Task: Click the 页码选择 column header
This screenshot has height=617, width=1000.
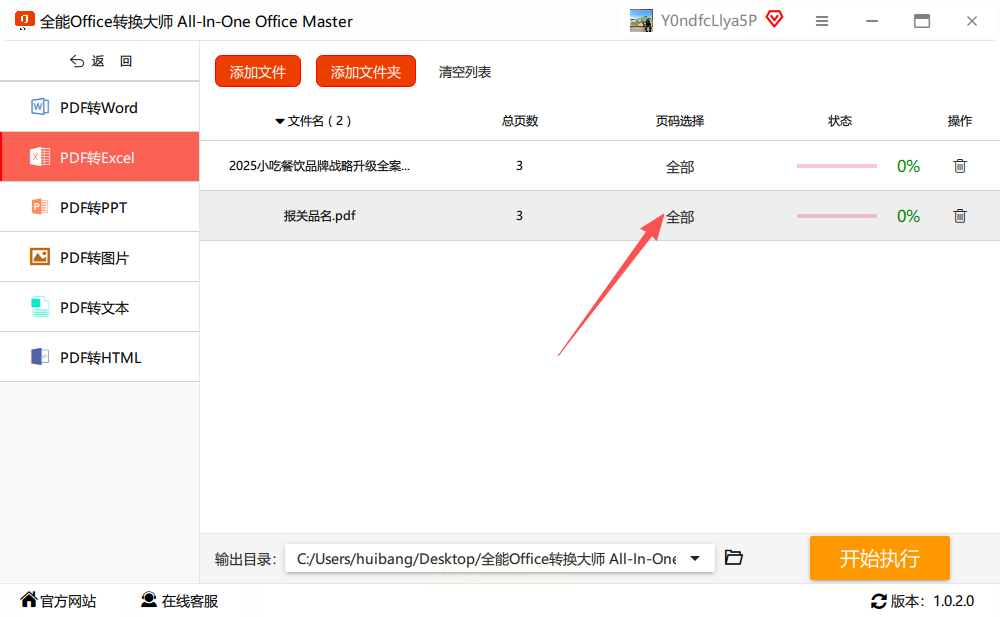Action: pos(680,121)
